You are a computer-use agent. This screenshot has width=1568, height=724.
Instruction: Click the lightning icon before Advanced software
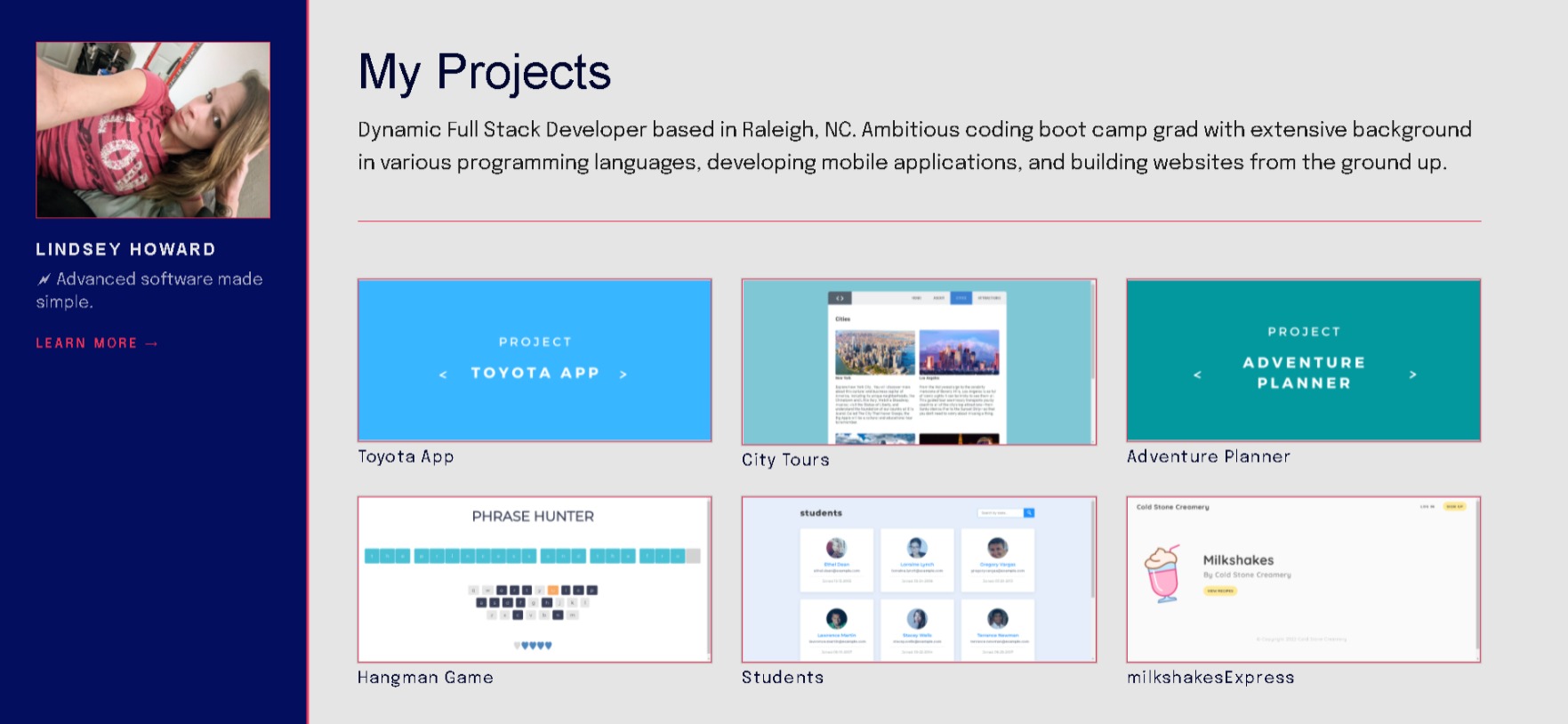[44, 279]
